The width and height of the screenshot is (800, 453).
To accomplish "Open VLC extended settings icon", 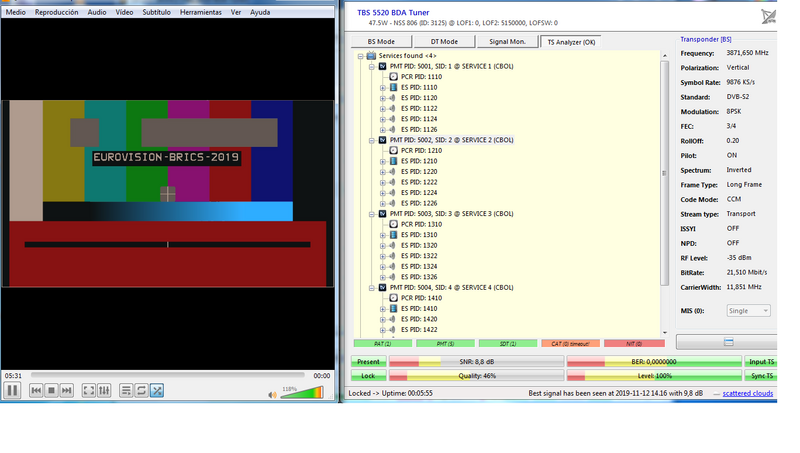I will 104,391.
